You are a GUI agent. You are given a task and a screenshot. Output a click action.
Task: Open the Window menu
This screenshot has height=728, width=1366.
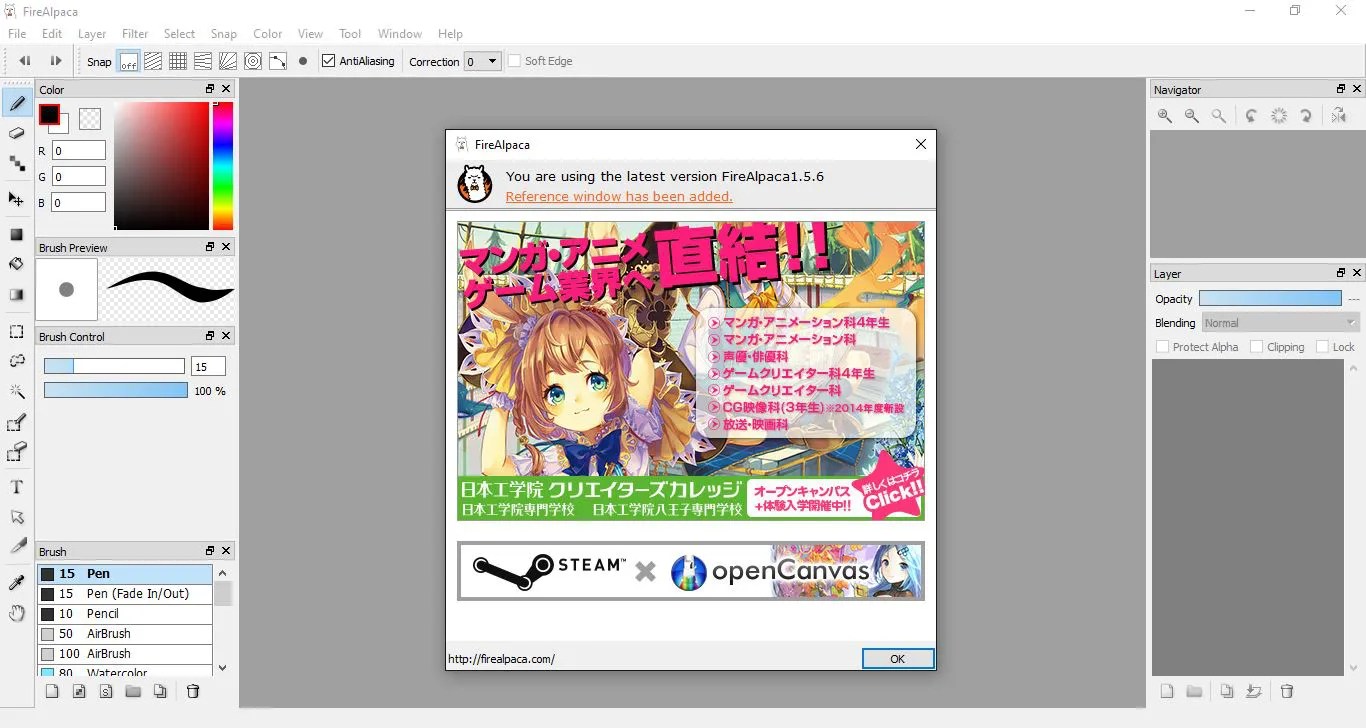click(400, 34)
